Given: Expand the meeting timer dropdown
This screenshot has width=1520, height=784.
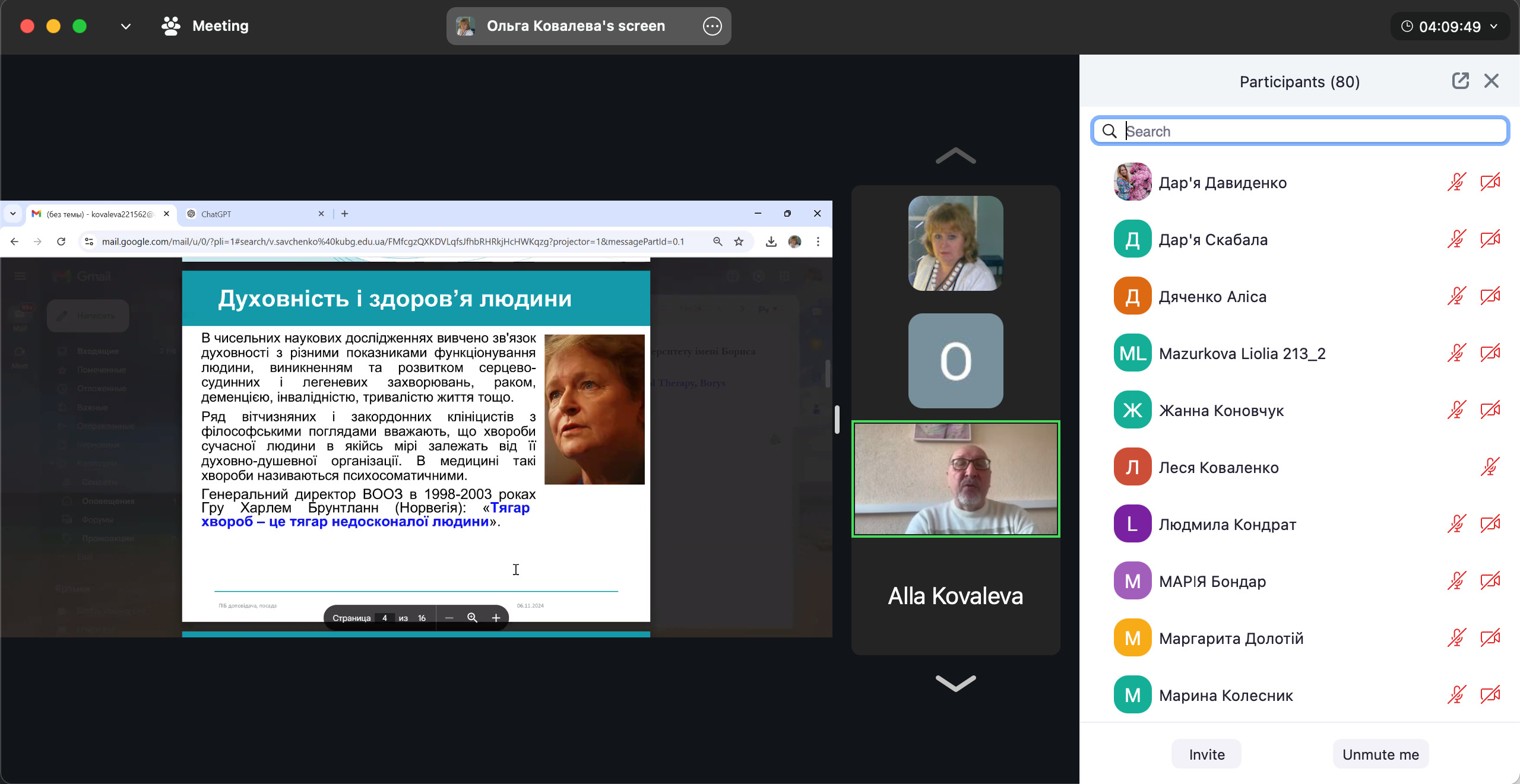Looking at the screenshot, I should coord(1494,27).
